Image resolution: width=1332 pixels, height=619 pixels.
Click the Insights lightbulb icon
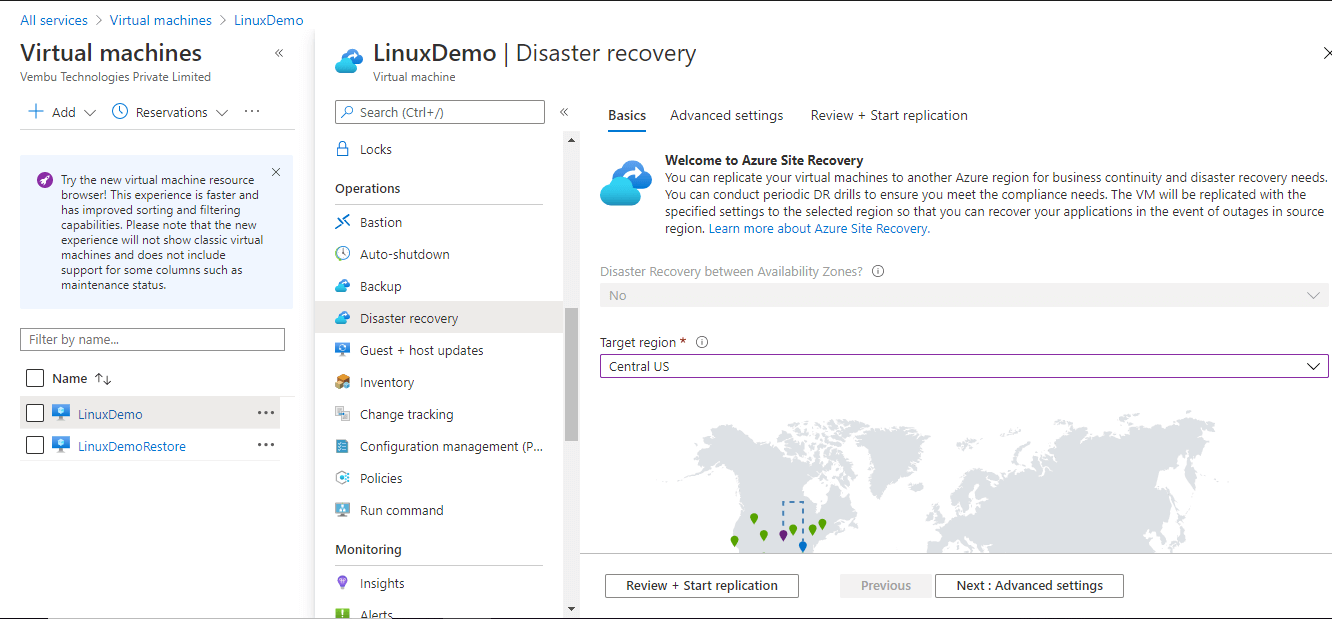click(342, 583)
